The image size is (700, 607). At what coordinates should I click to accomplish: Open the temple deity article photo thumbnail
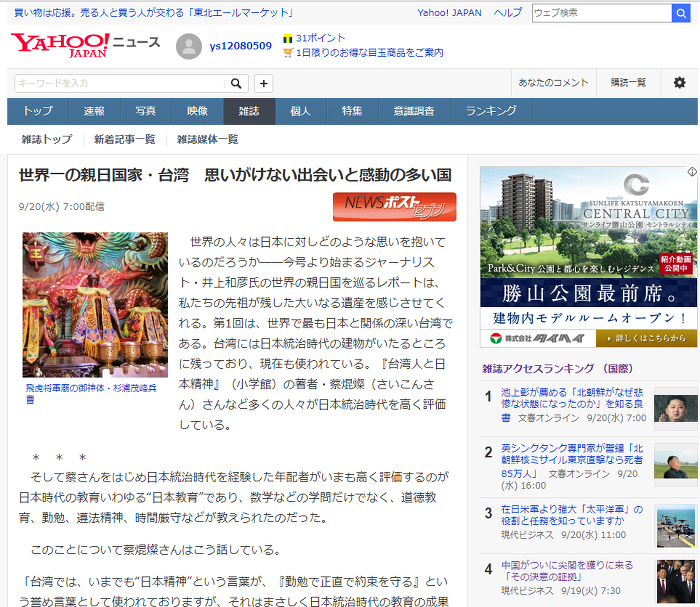coord(95,305)
